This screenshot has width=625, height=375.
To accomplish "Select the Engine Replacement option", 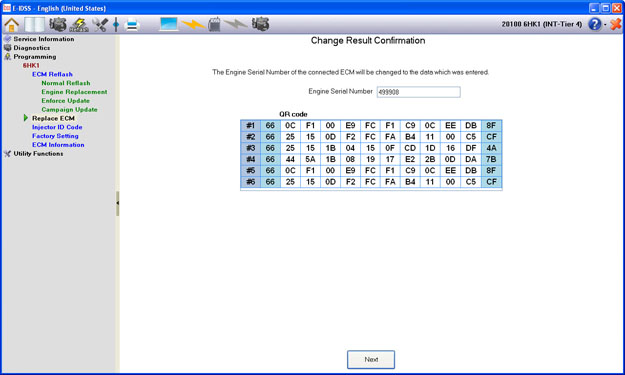I will (74, 92).
